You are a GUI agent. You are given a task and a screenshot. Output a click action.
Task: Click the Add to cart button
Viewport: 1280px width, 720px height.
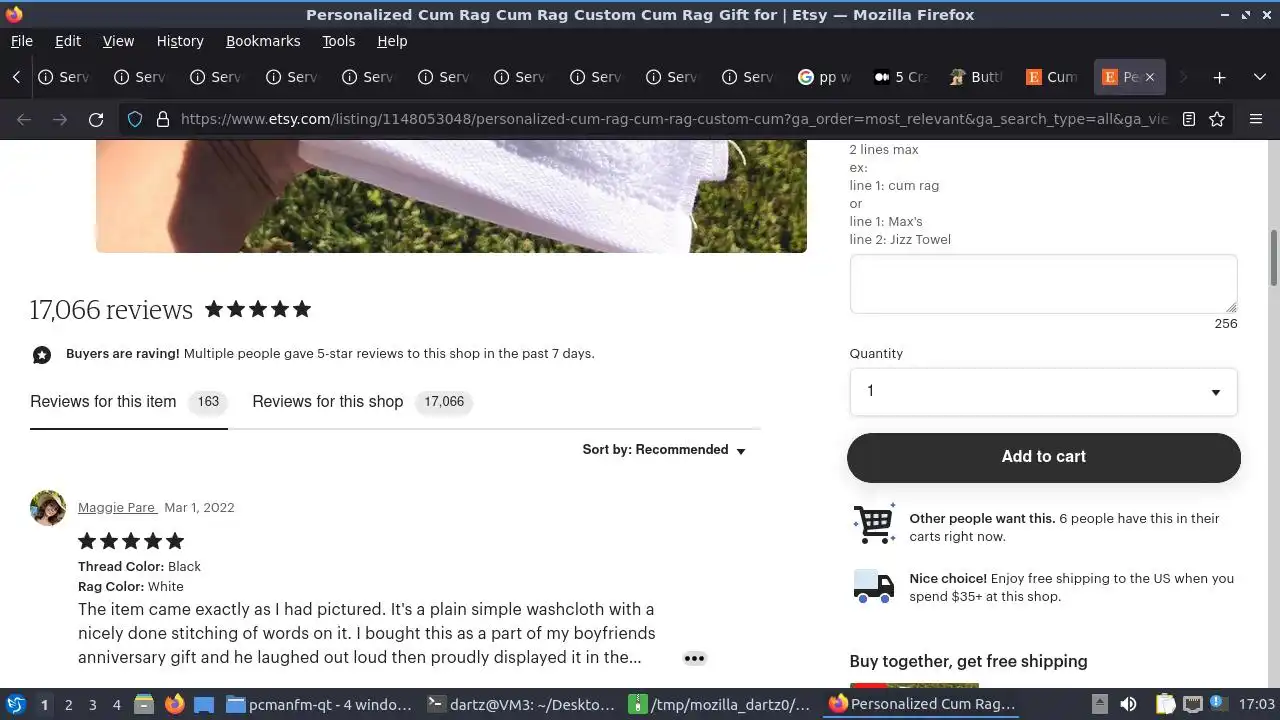tap(1043, 457)
